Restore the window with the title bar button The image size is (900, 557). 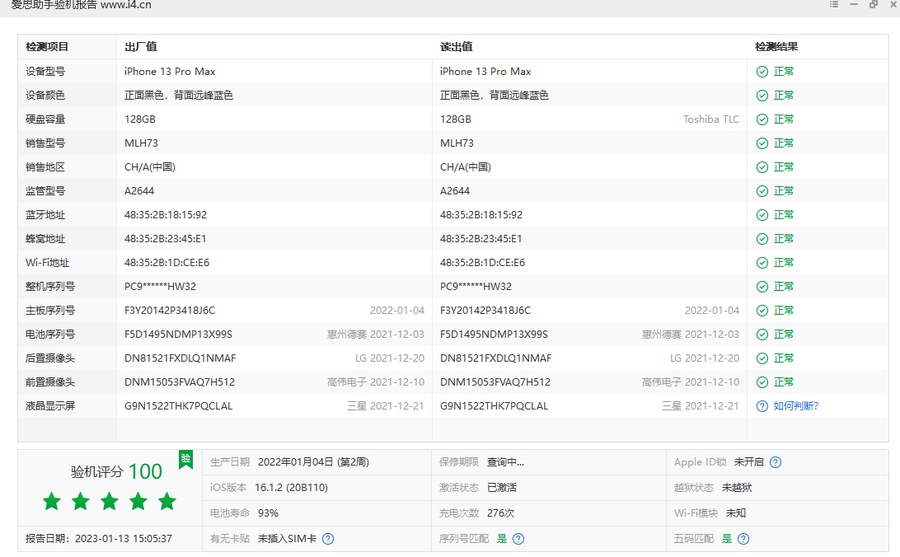874,4
